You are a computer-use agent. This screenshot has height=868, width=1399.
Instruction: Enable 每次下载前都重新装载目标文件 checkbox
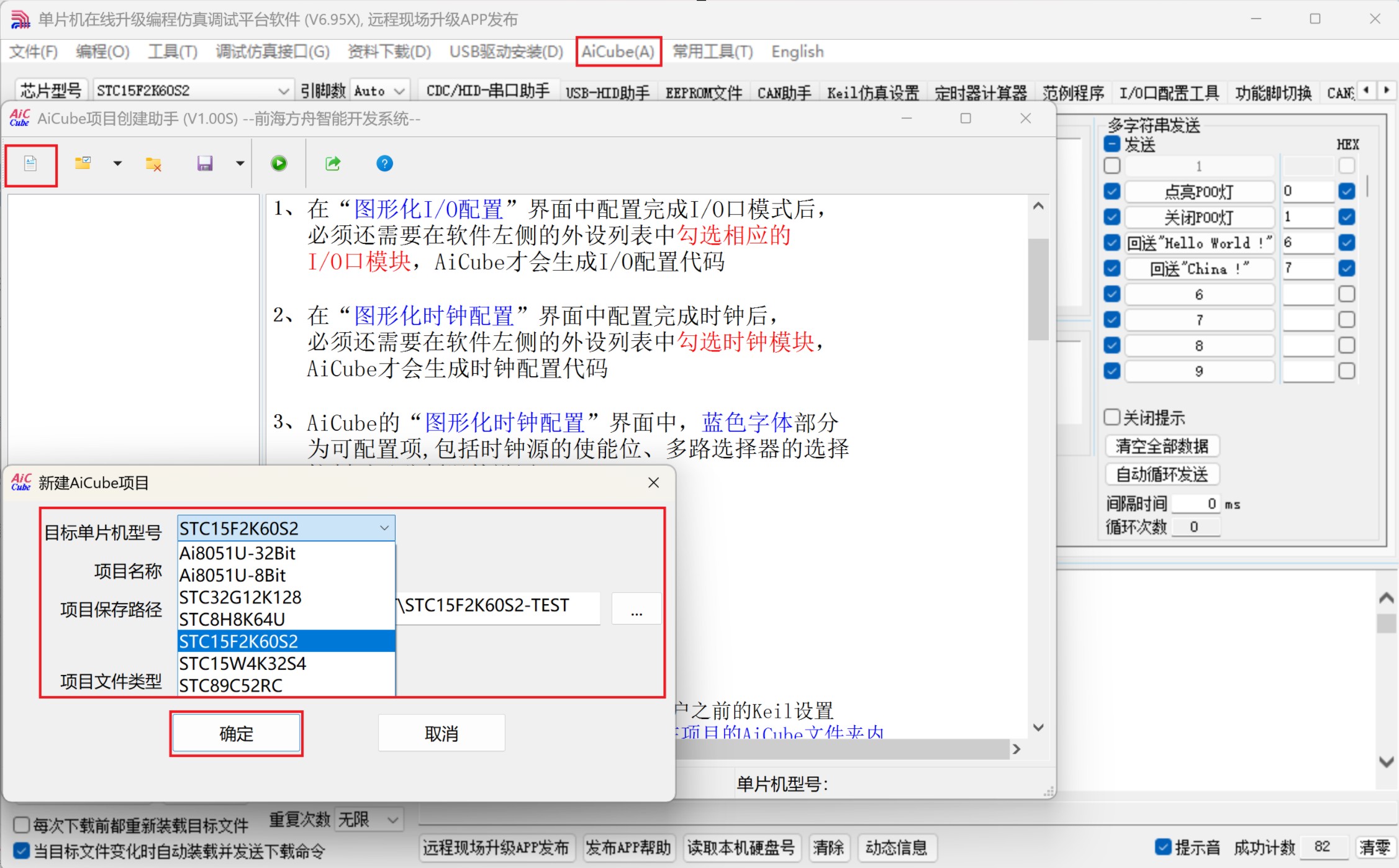click(22, 825)
